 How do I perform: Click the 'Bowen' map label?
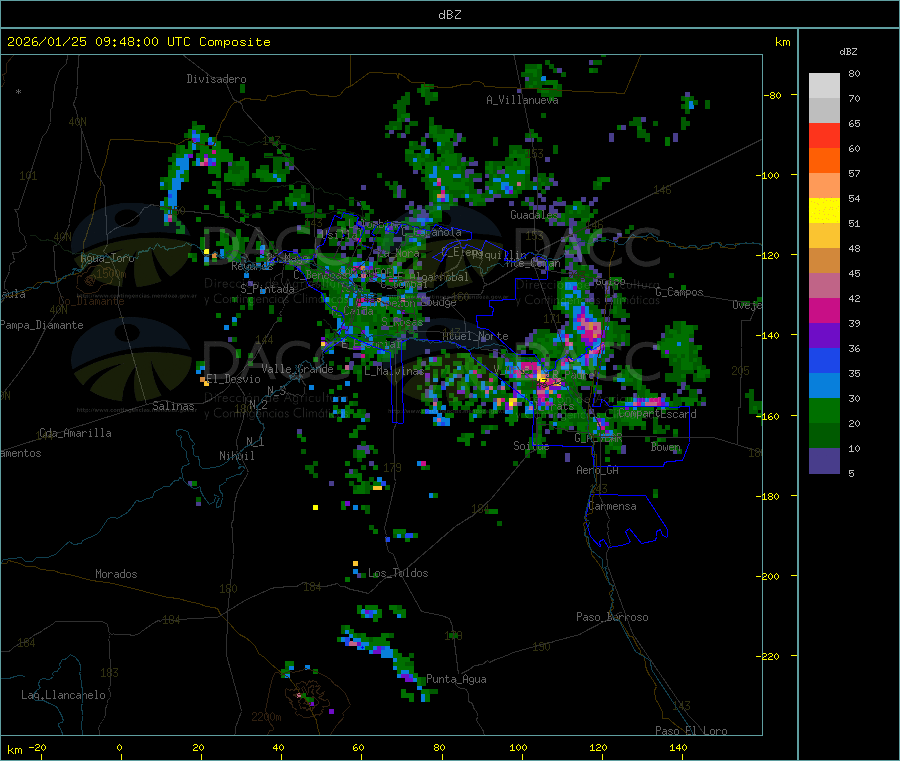point(666,447)
